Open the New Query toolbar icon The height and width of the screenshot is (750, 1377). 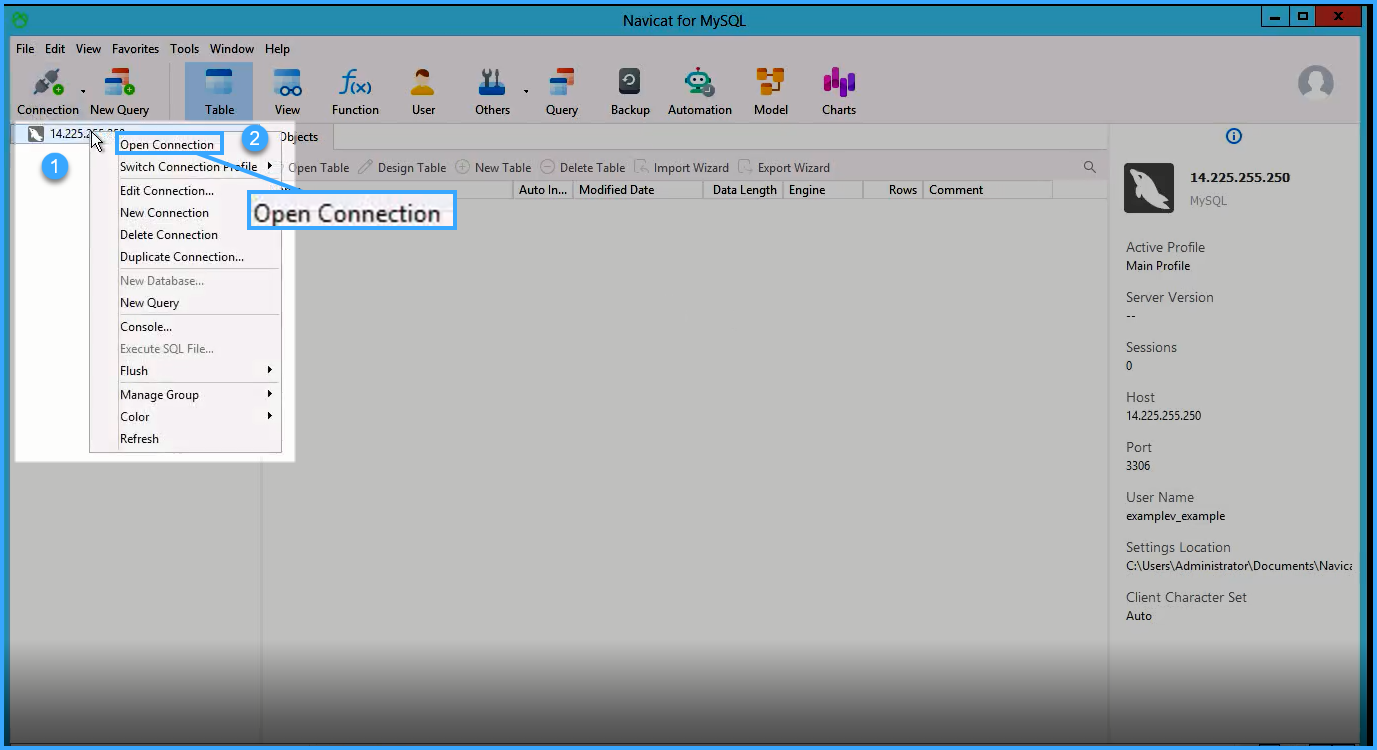coord(119,84)
